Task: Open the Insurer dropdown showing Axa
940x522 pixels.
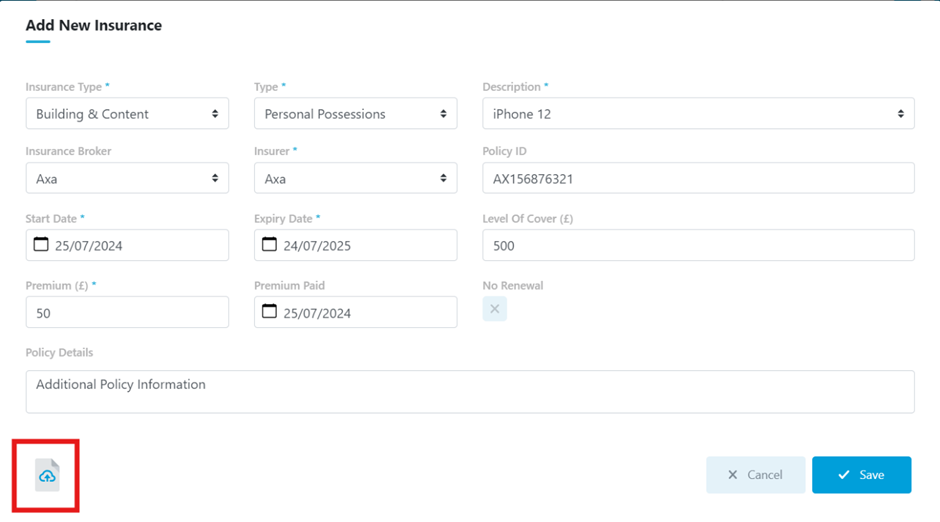Action: coord(355,178)
